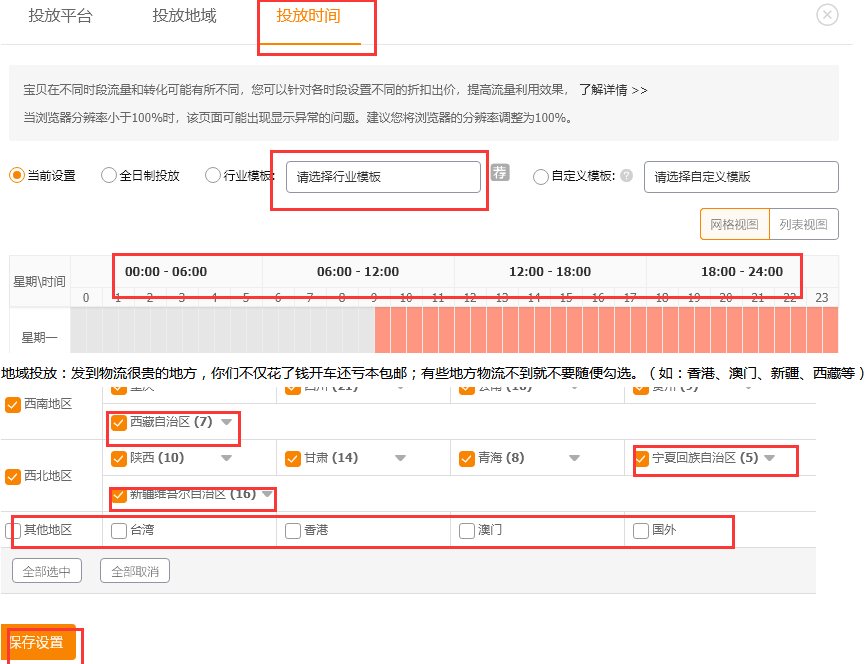865x664 pixels.
Task: Click the 18:00 - 24:00 time header
Action: 742,271
